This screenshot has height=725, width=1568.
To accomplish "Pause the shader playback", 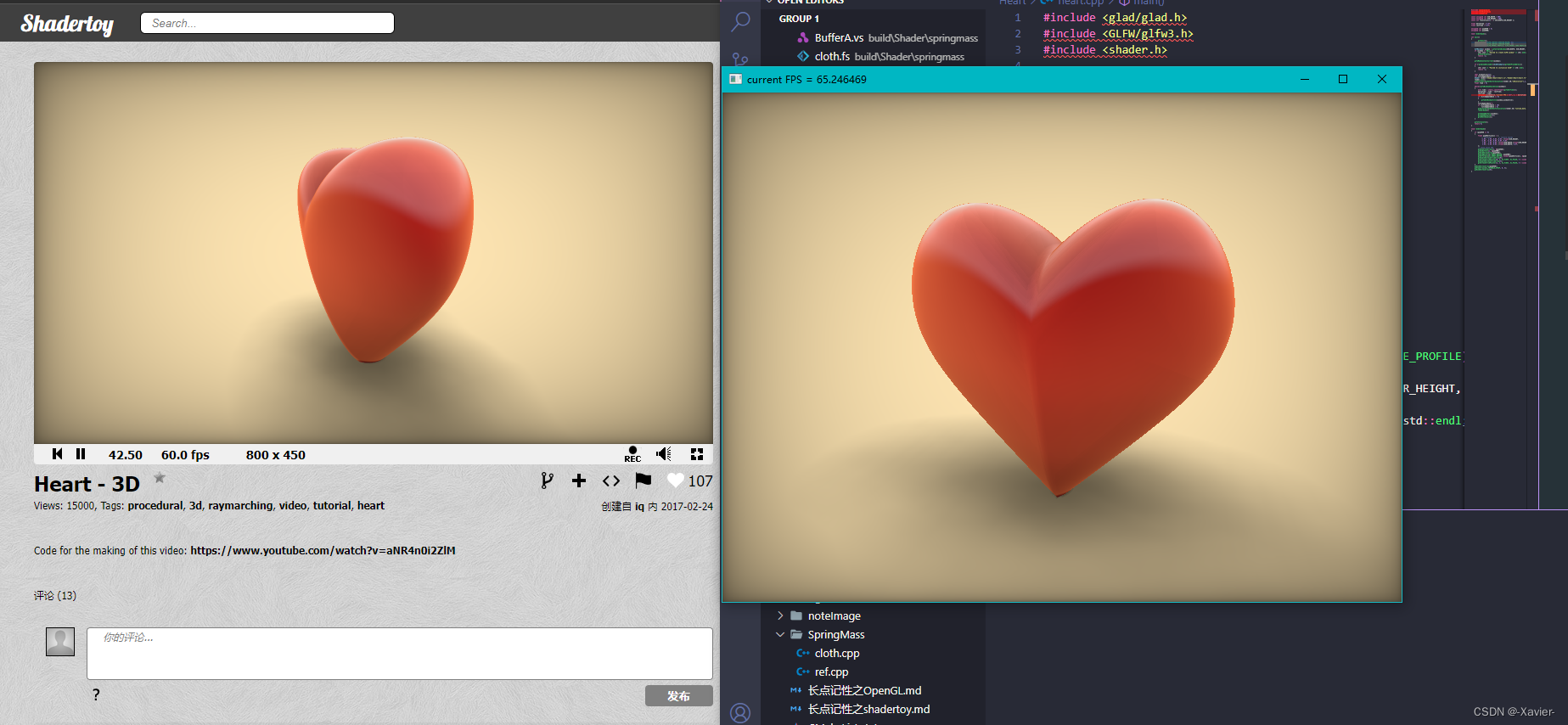I will [x=81, y=454].
